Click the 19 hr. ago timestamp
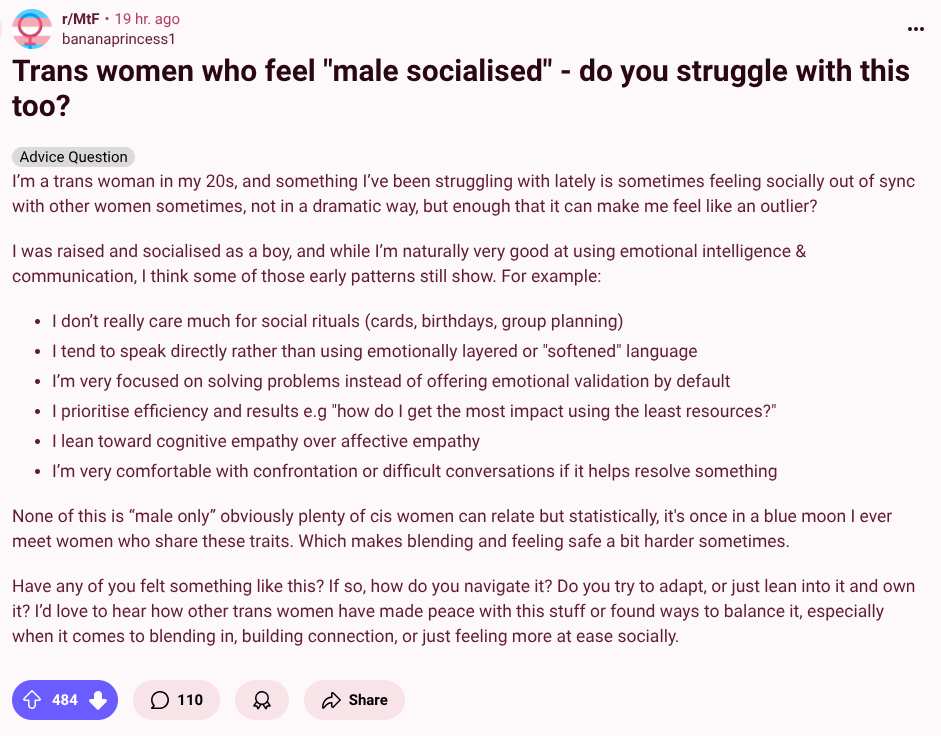Image resolution: width=941 pixels, height=736 pixels. 147,19
